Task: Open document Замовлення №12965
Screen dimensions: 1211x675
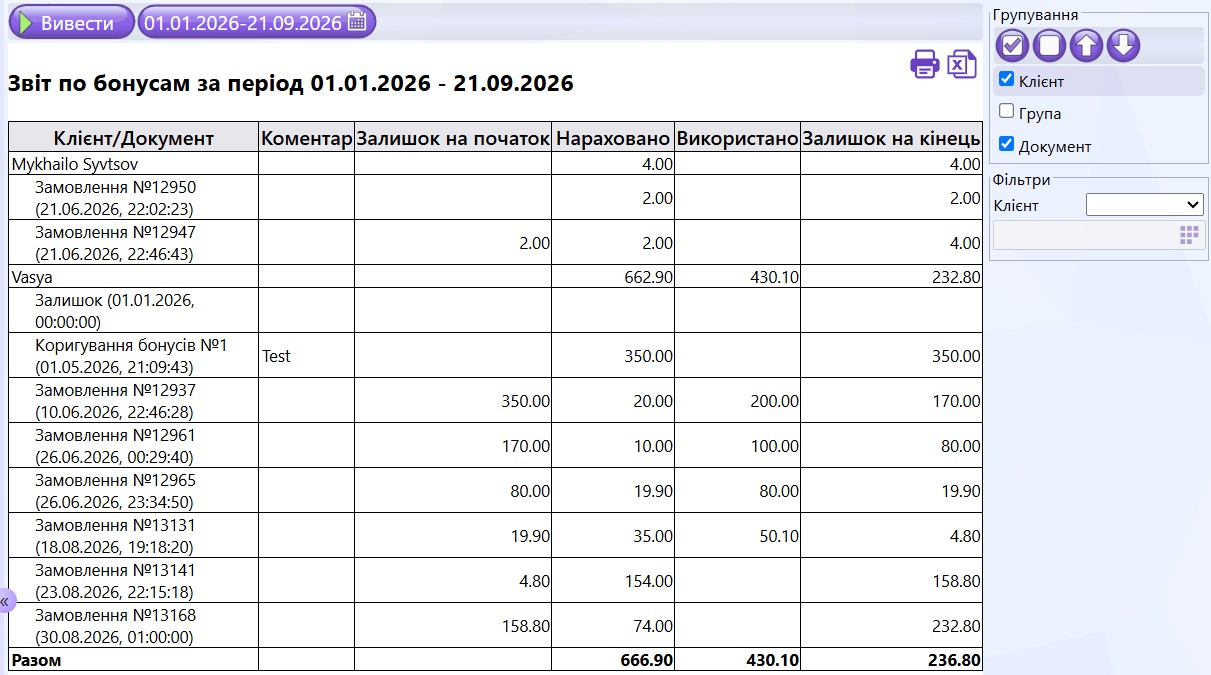Action: (115, 491)
